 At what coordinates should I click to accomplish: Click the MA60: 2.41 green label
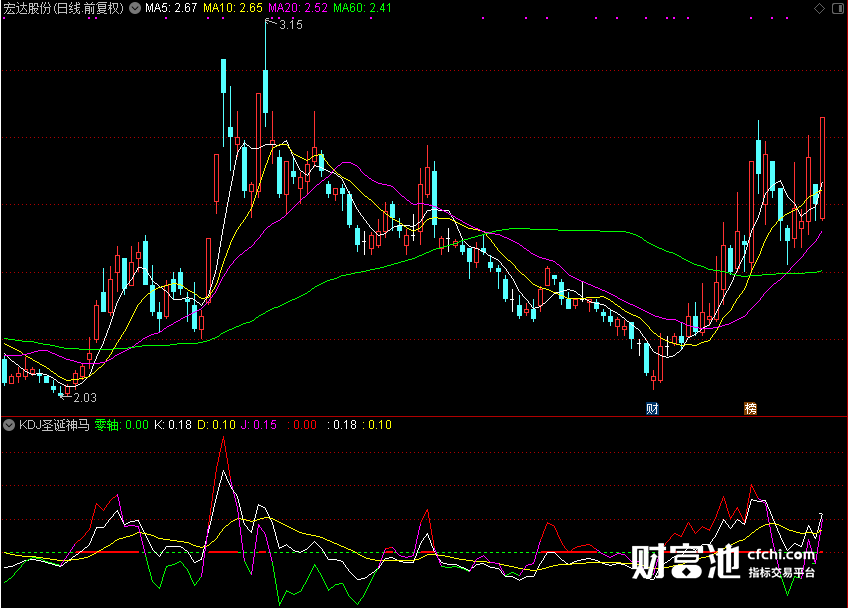[x=362, y=8]
